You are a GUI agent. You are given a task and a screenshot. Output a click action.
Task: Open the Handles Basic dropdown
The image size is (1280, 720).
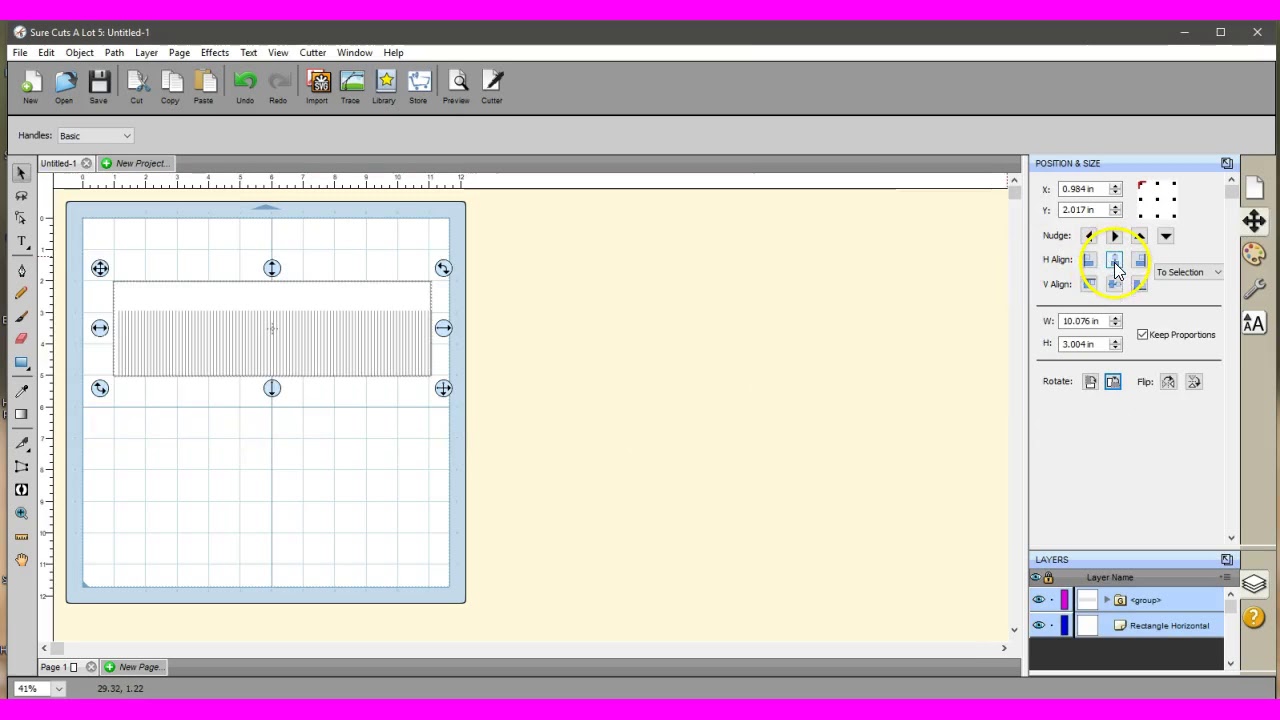tap(95, 136)
